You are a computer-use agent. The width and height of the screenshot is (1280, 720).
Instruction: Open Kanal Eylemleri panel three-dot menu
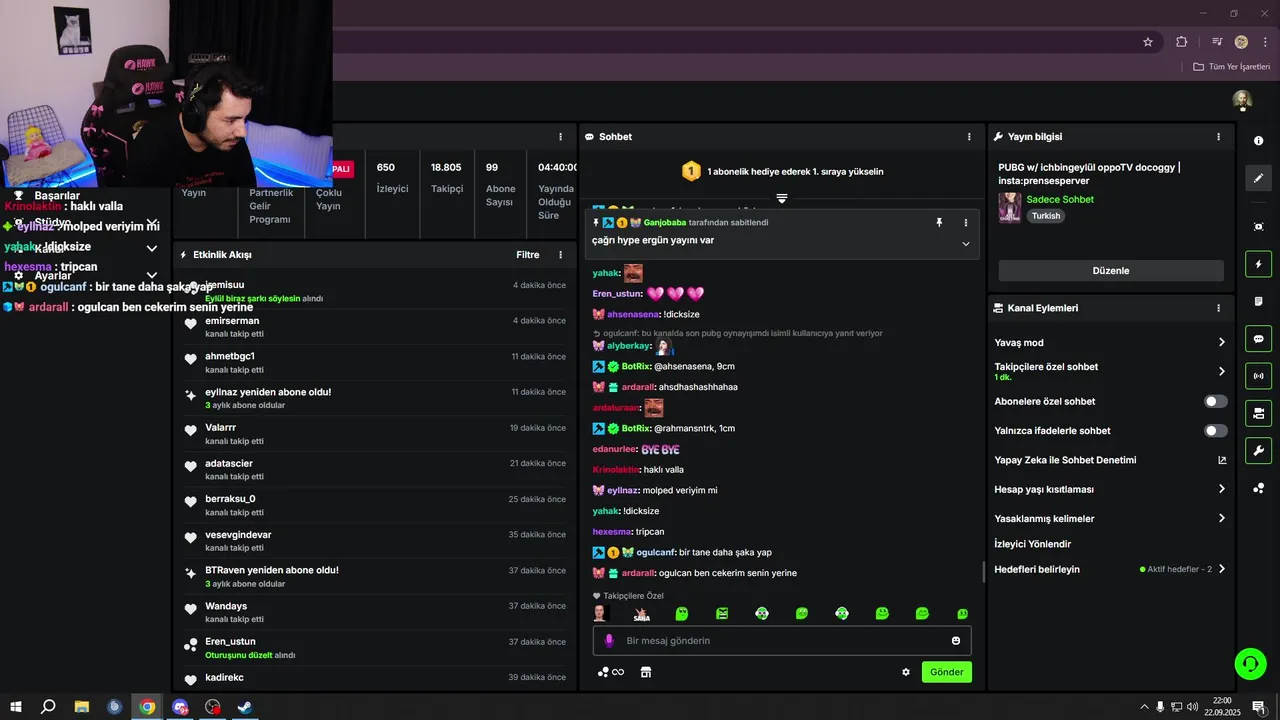(1218, 308)
